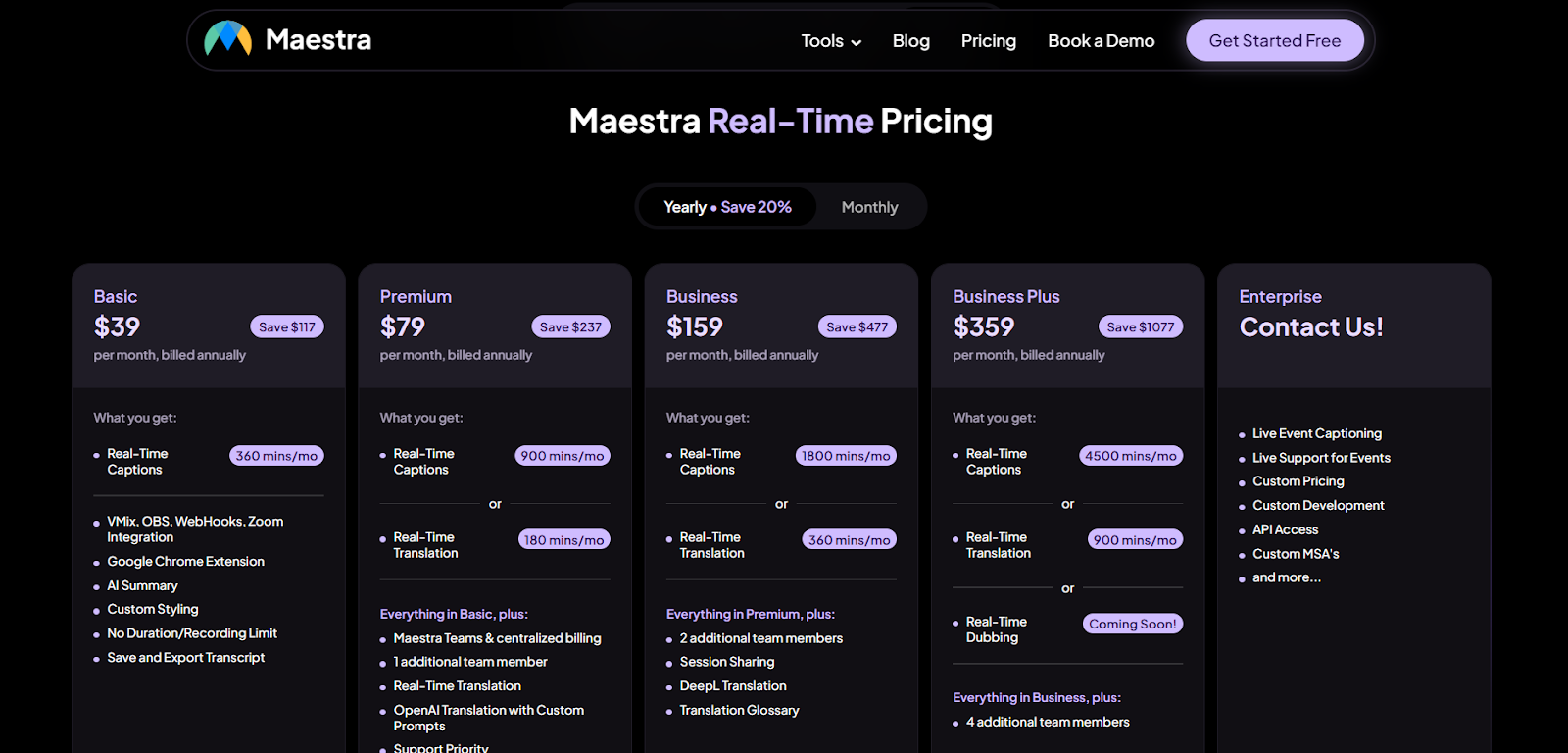Click the Premium $79 price

[x=403, y=326]
